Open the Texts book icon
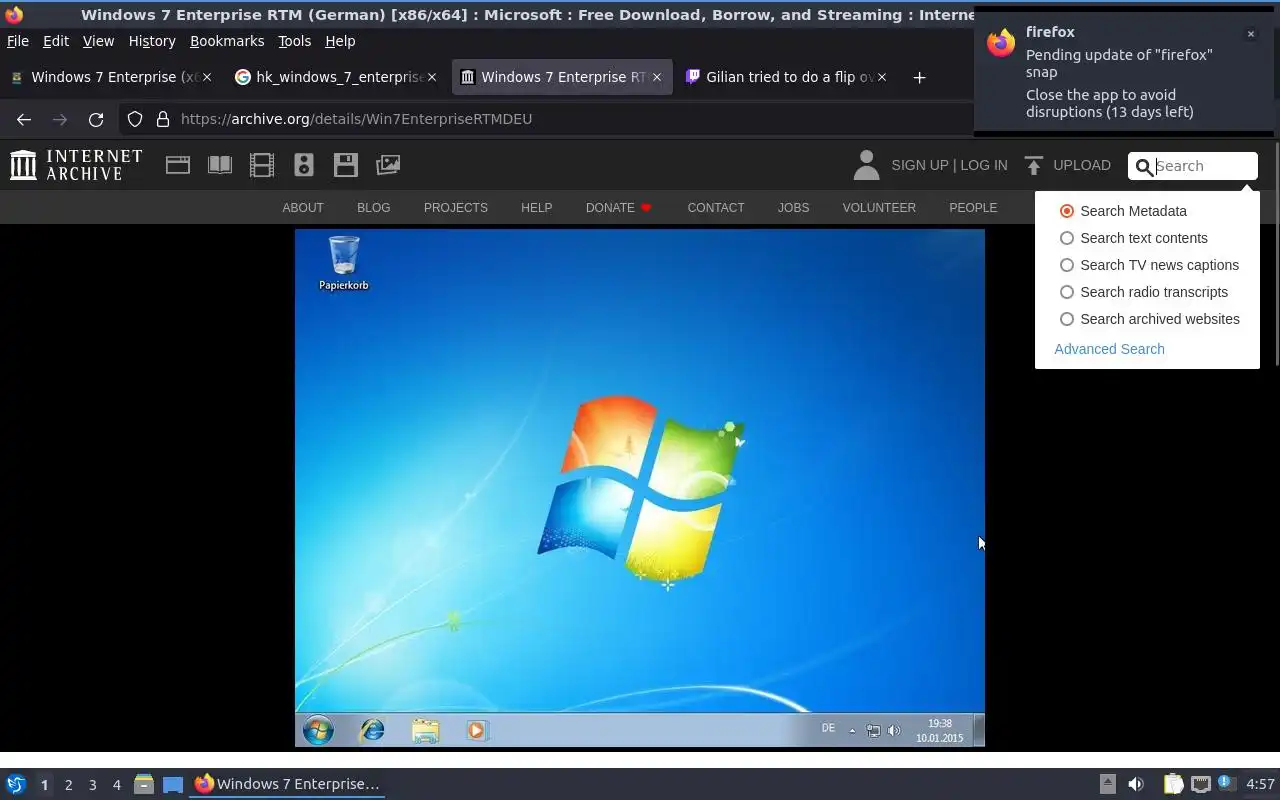The image size is (1280, 800). pyautogui.click(x=220, y=165)
